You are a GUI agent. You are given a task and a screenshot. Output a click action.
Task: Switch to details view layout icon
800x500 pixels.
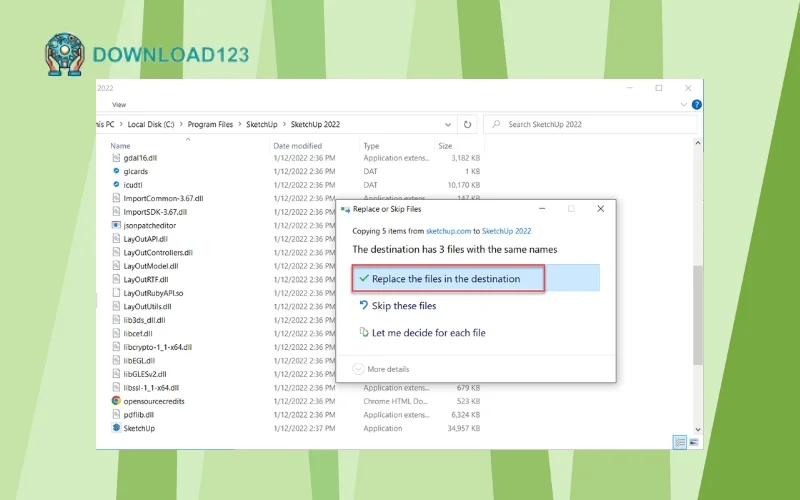[x=680, y=441]
